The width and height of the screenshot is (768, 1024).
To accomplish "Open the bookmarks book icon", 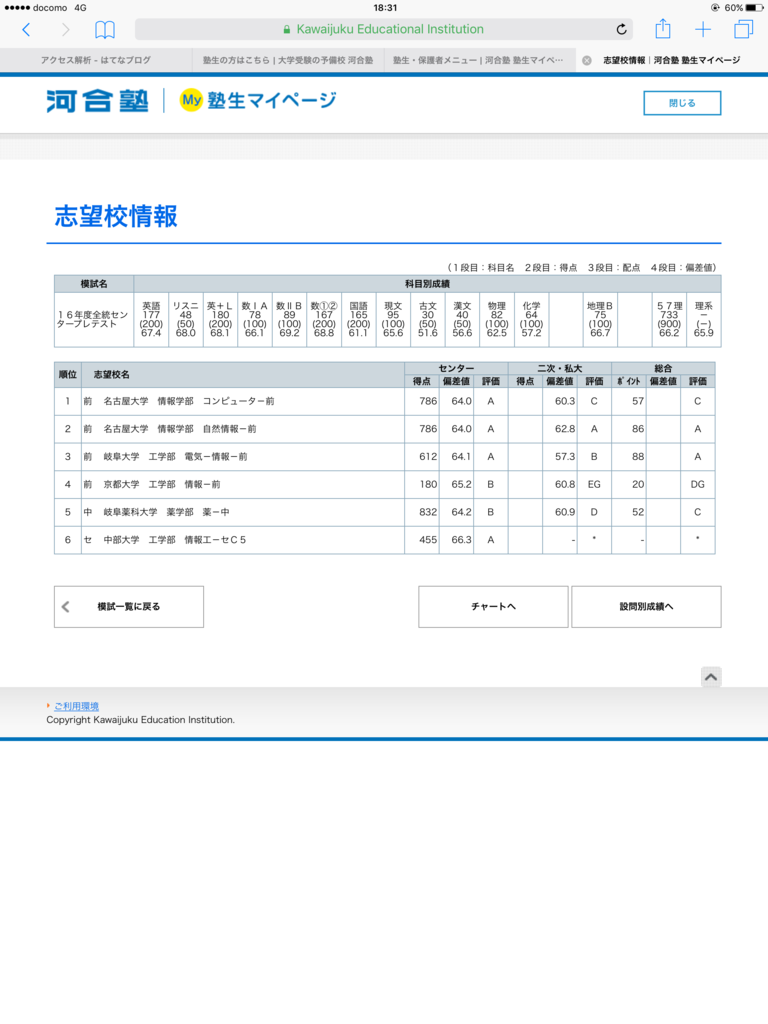I will (x=104, y=29).
